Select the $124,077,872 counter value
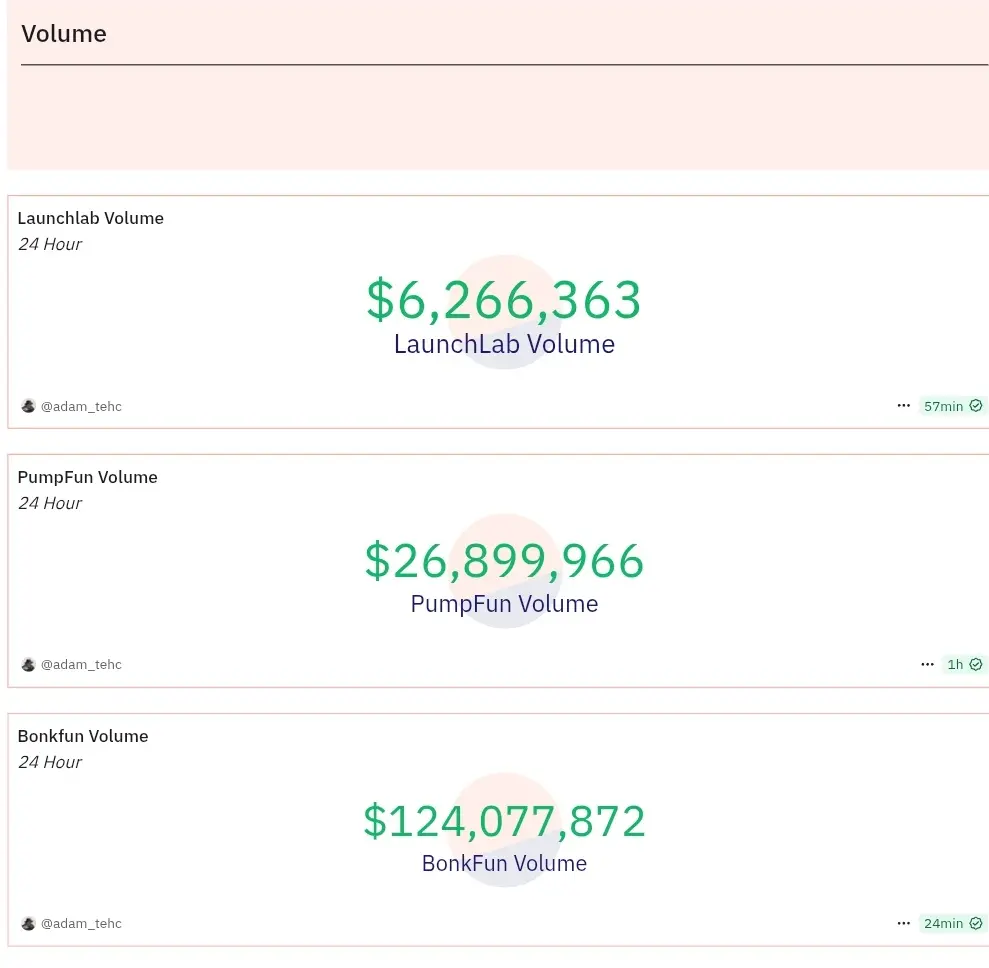The image size is (989, 968). coord(504,821)
